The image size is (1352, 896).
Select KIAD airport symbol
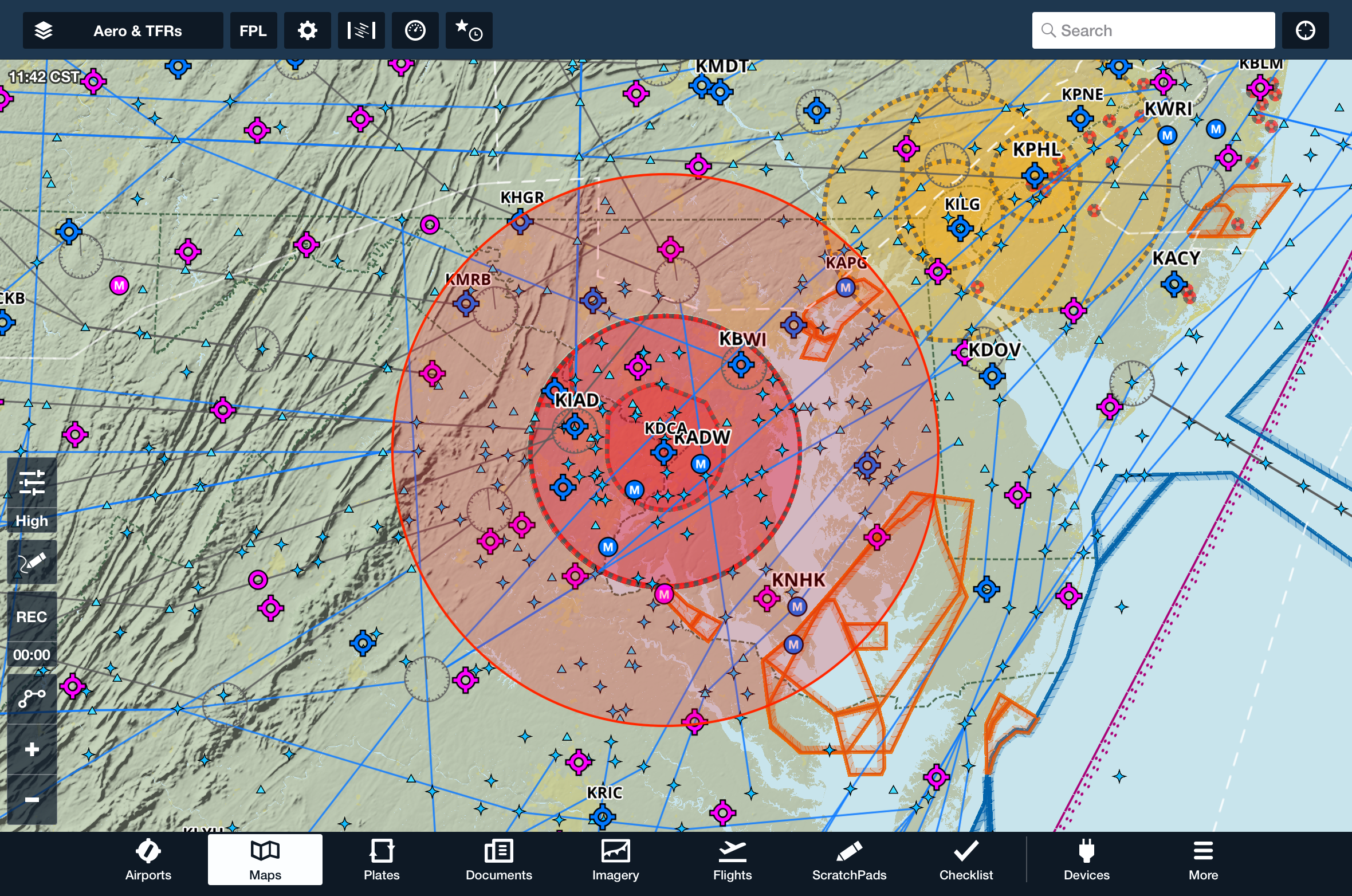pos(575,426)
